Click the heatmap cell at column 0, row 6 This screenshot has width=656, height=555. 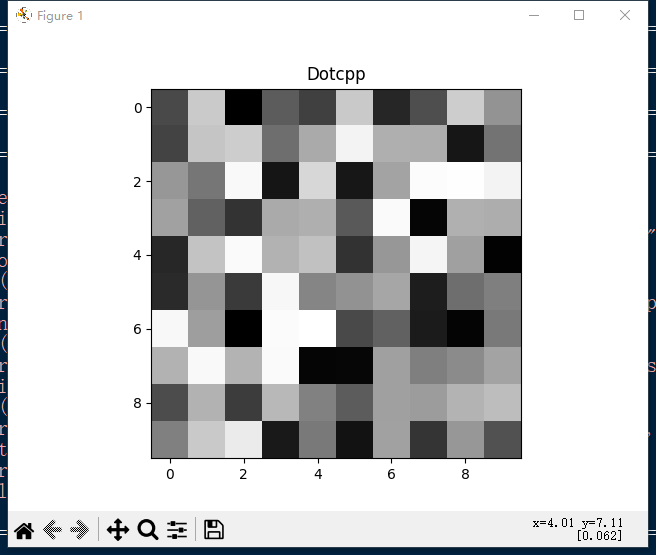coord(170,328)
